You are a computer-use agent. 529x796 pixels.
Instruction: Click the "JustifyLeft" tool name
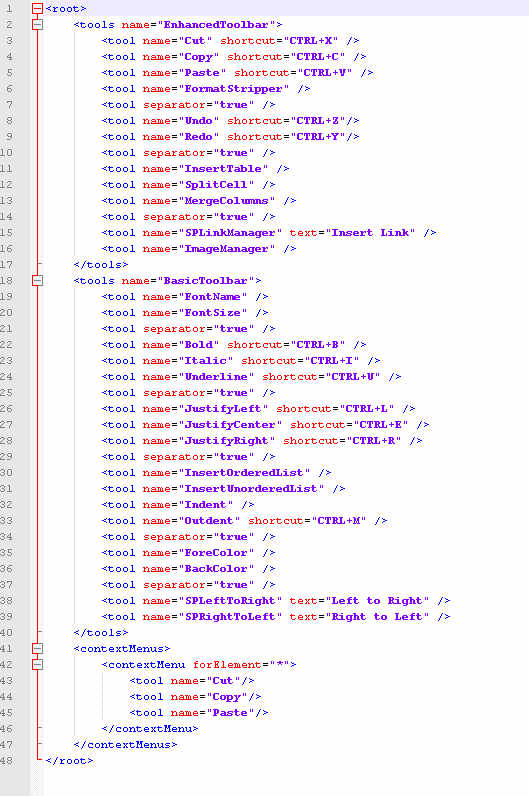[223, 408]
